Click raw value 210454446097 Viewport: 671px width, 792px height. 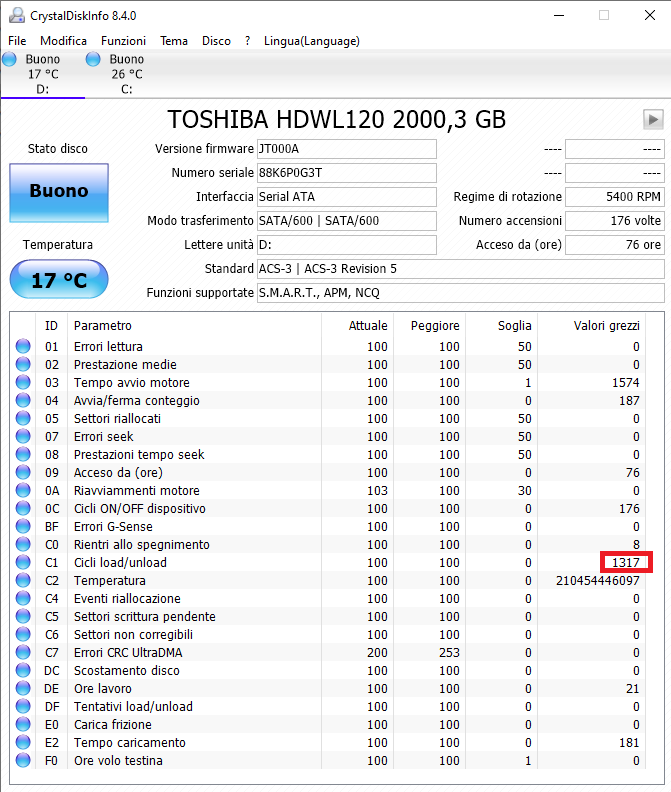(x=598, y=580)
